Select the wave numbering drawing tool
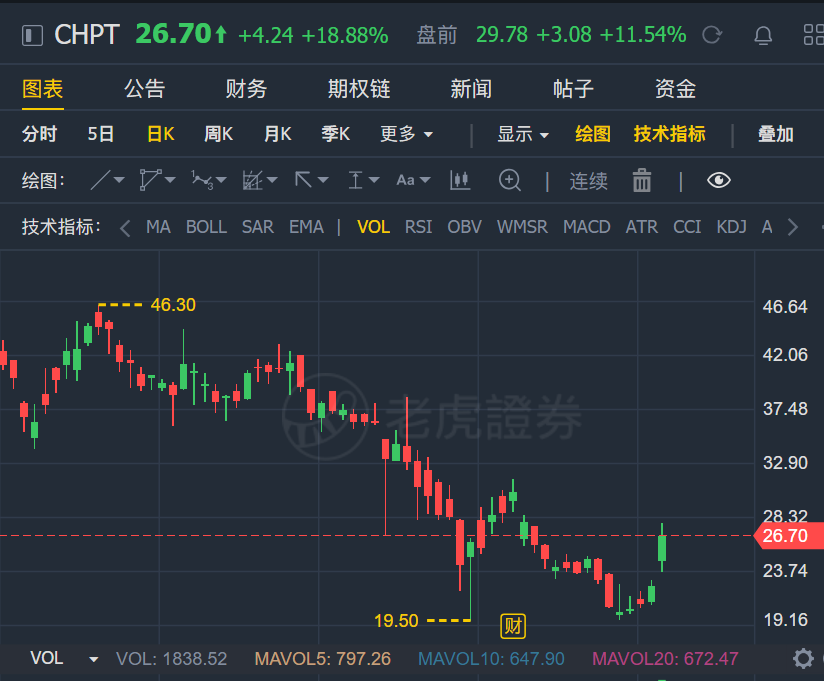 [x=202, y=180]
